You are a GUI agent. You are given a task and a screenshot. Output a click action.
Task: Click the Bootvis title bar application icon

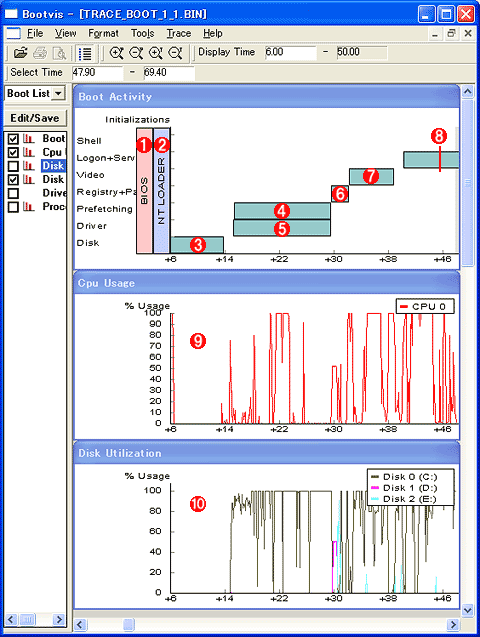click(x=11, y=14)
